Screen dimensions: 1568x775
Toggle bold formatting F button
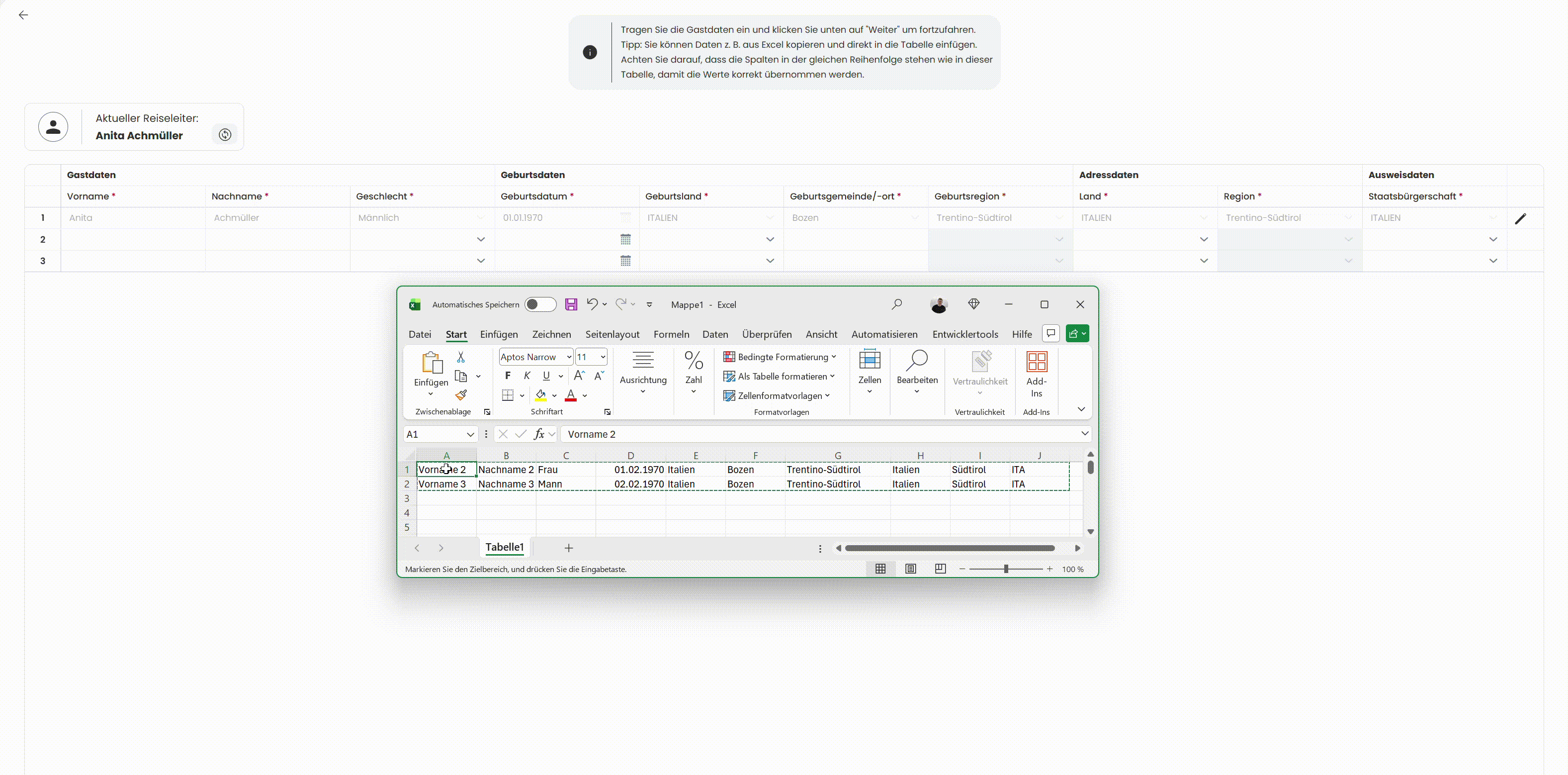pos(508,376)
